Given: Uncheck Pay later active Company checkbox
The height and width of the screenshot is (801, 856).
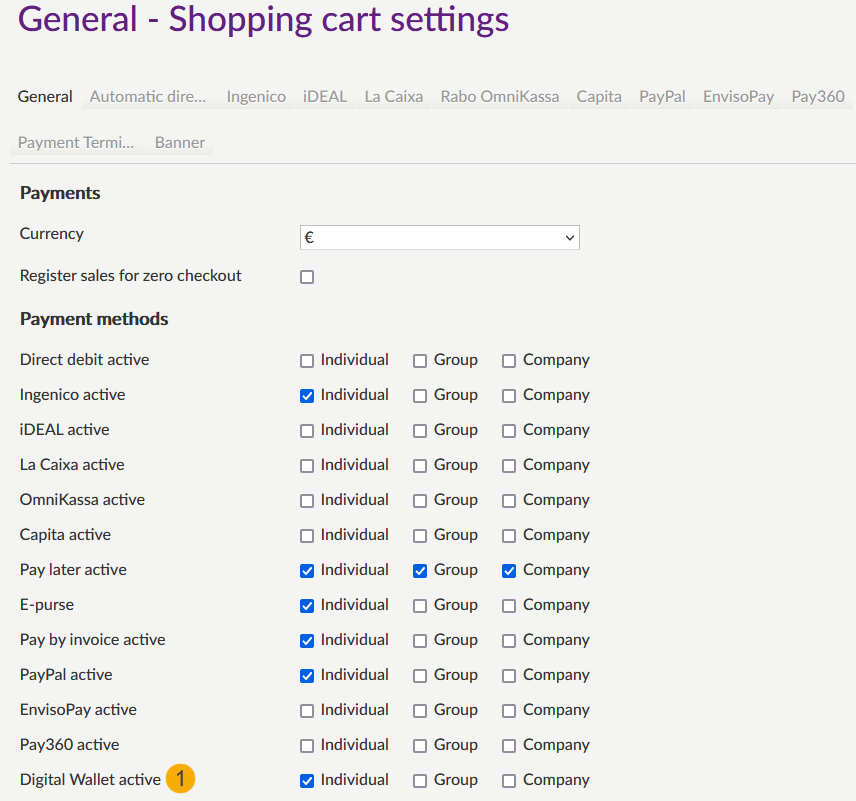Looking at the screenshot, I should pyautogui.click(x=509, y=571).
